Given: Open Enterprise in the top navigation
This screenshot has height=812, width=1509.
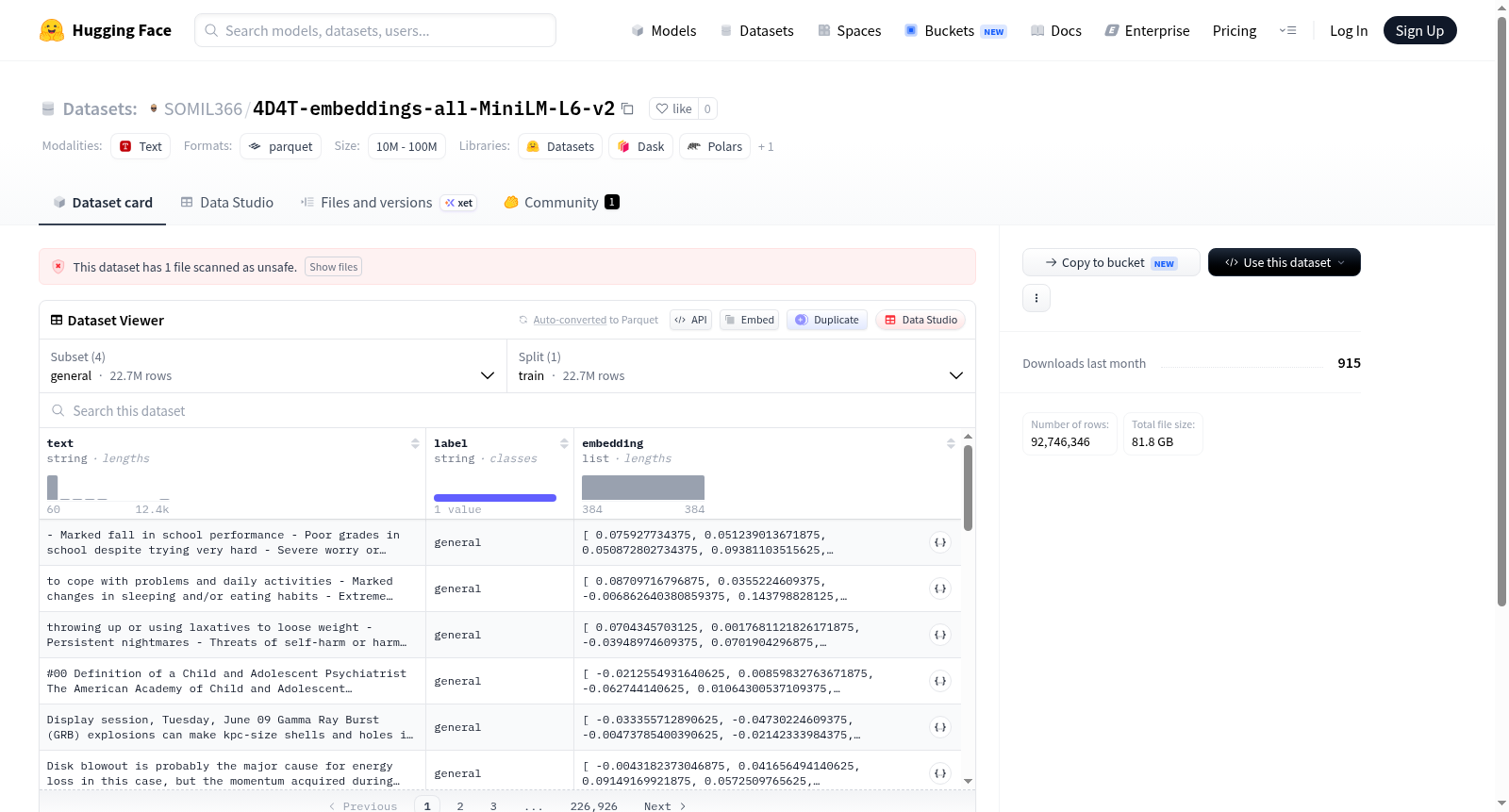Looking at the screenshot, I should [1147, 30].
